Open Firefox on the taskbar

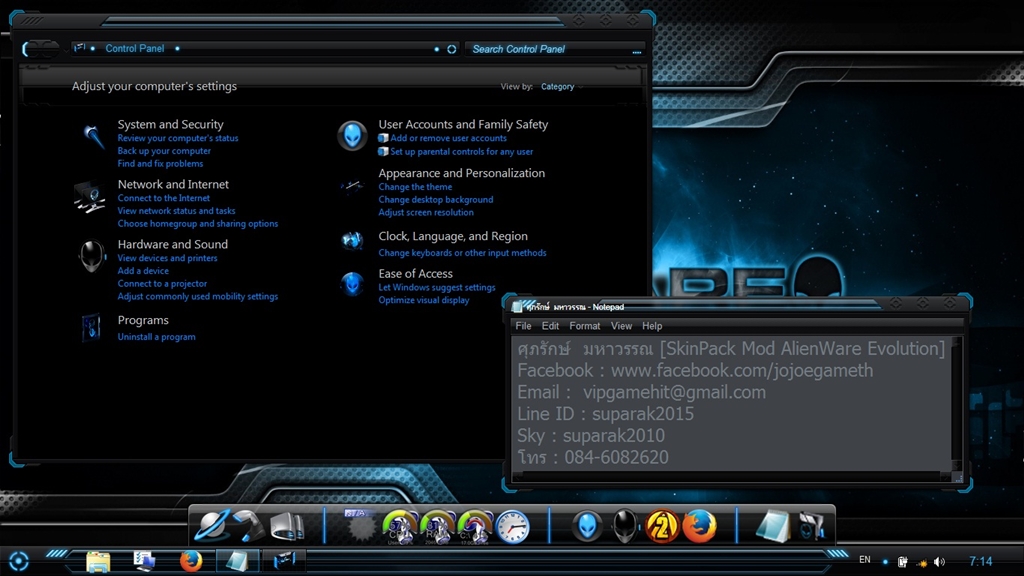[191, 561]
